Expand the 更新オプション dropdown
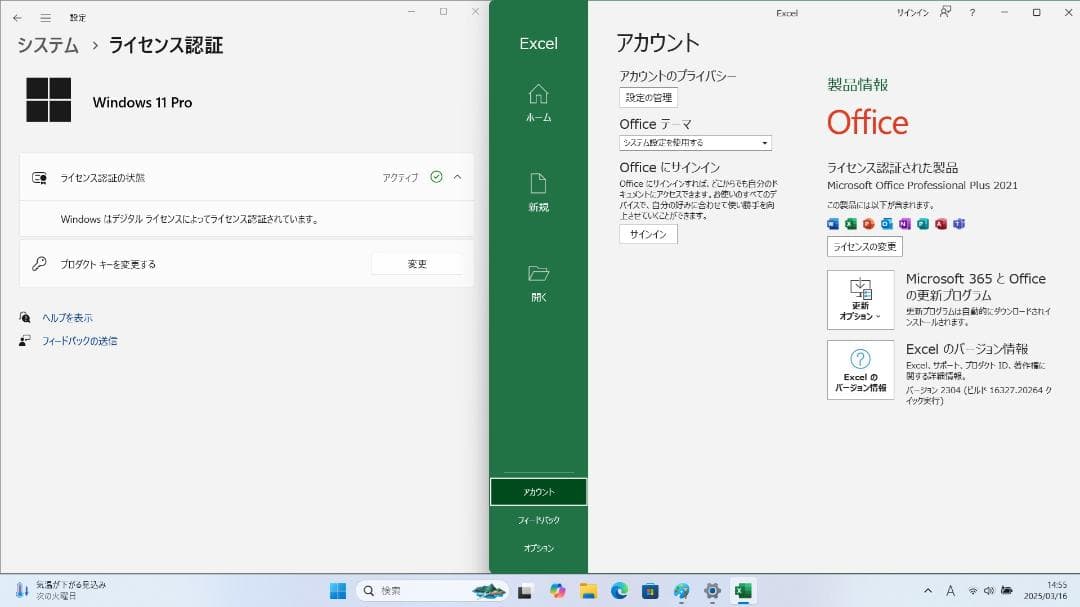This screenshot has width=1080, height=607. coord(860,299)
